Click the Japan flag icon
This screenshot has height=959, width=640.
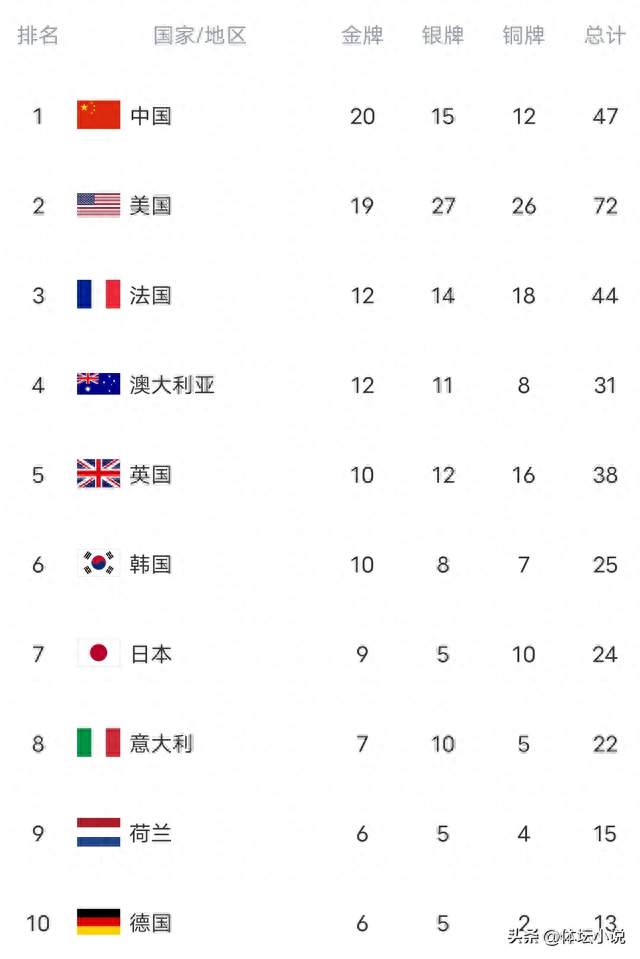click(x=99, y=653)
